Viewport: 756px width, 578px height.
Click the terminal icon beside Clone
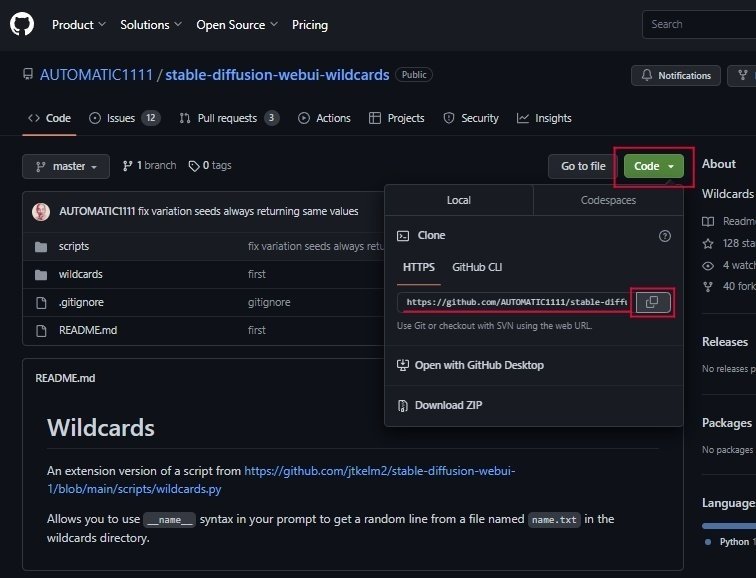click(403, 236)
